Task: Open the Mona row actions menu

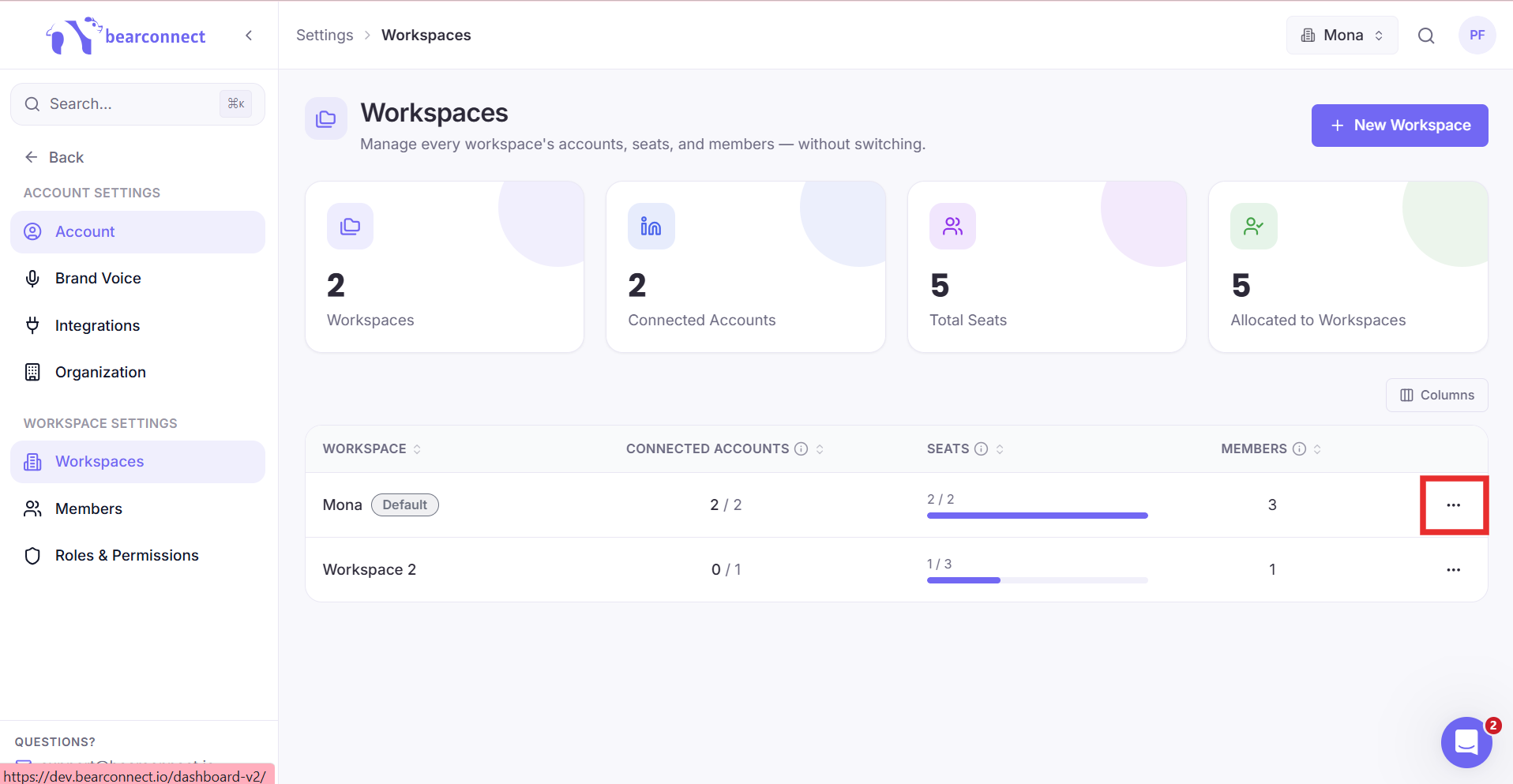Action: coord(1453,505)
